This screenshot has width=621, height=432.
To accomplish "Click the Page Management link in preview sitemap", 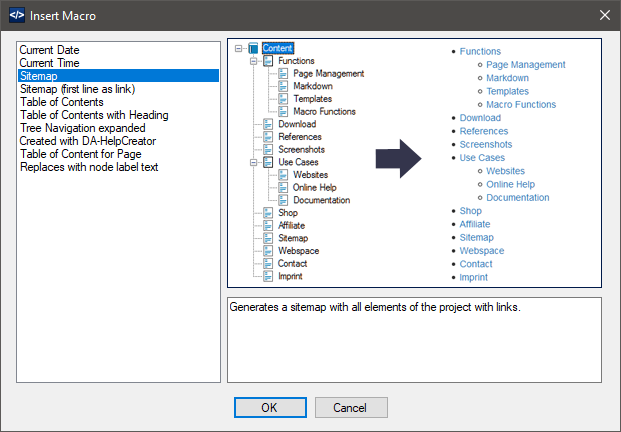I will [526, 65].
